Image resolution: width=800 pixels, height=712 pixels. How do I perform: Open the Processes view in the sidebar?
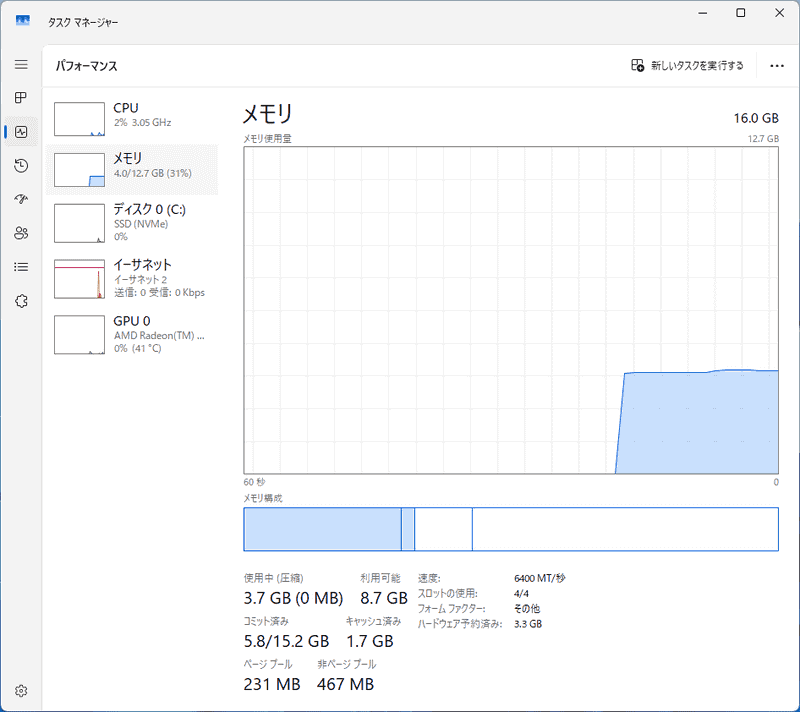coord(20,98)
